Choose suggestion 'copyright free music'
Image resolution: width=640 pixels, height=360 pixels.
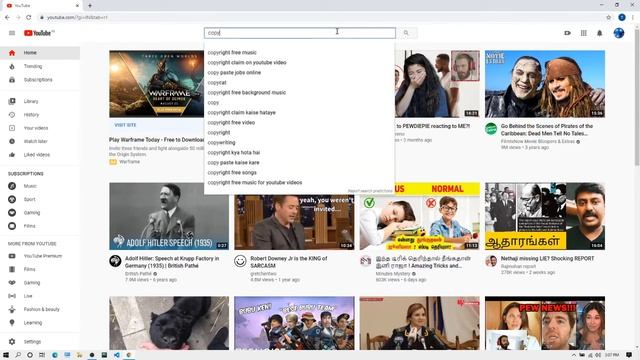tap(299, 53)
